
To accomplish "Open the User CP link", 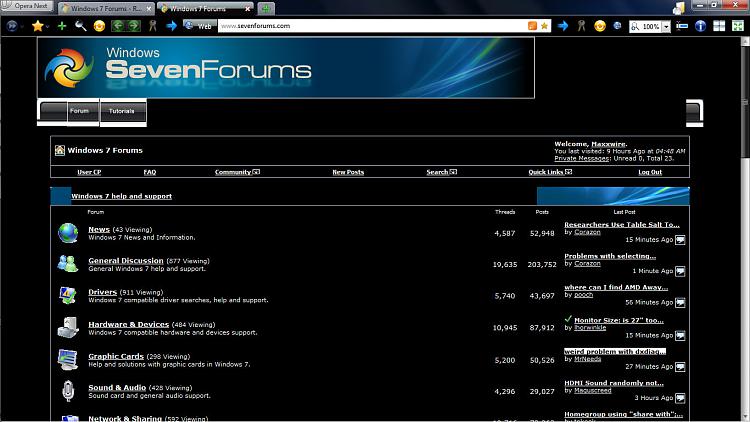I will click(x=89, y=172).
